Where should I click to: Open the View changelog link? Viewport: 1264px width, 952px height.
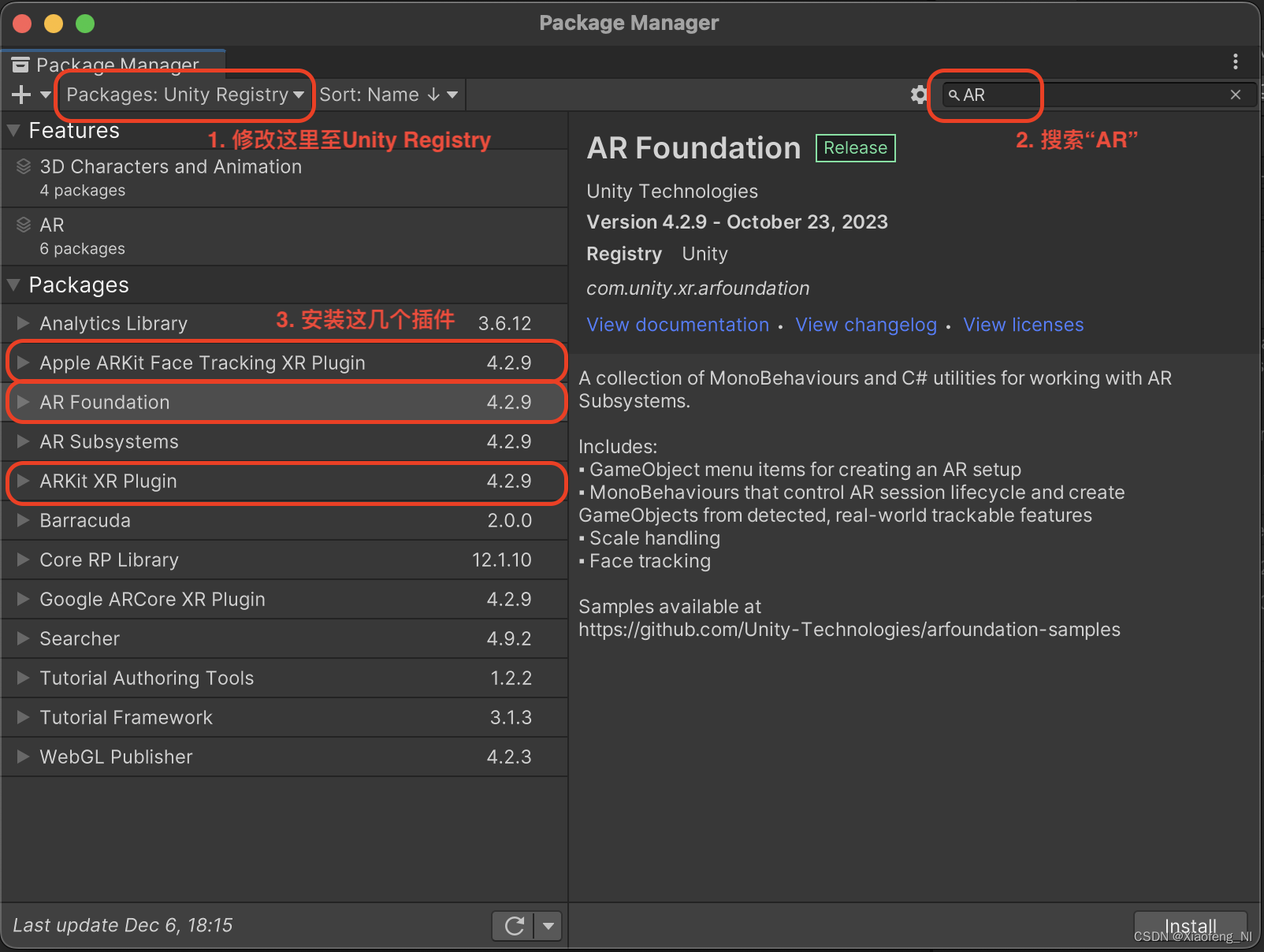(x=865, y=324)
